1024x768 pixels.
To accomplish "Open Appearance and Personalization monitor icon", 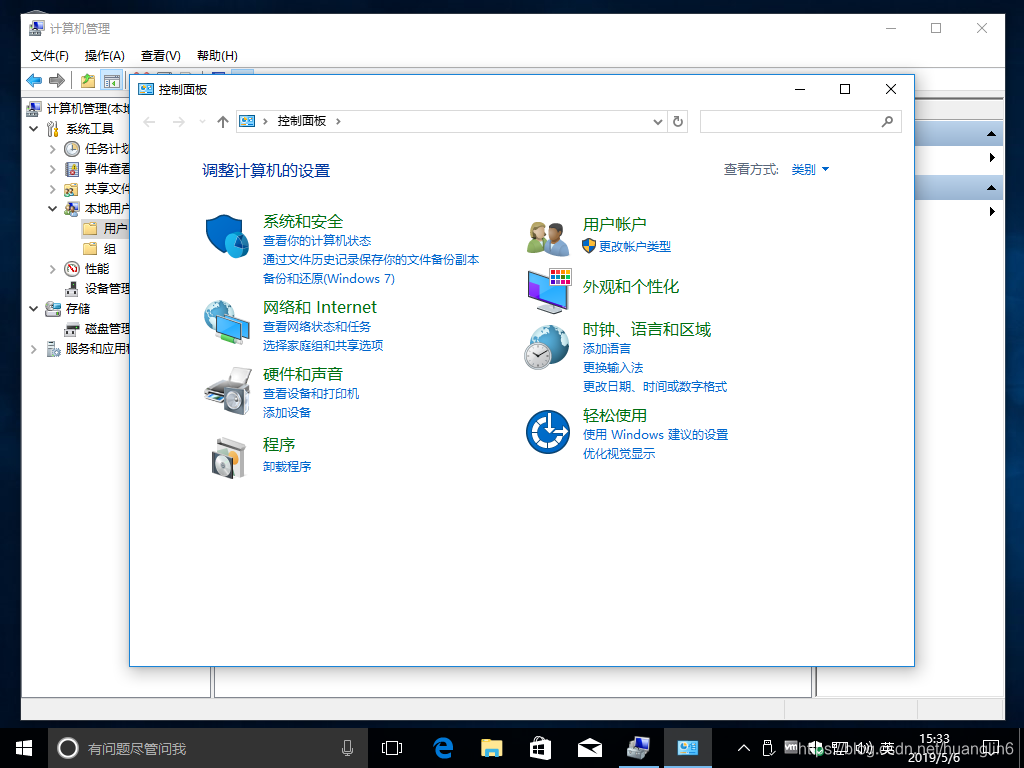I will [x=549, y=290].
